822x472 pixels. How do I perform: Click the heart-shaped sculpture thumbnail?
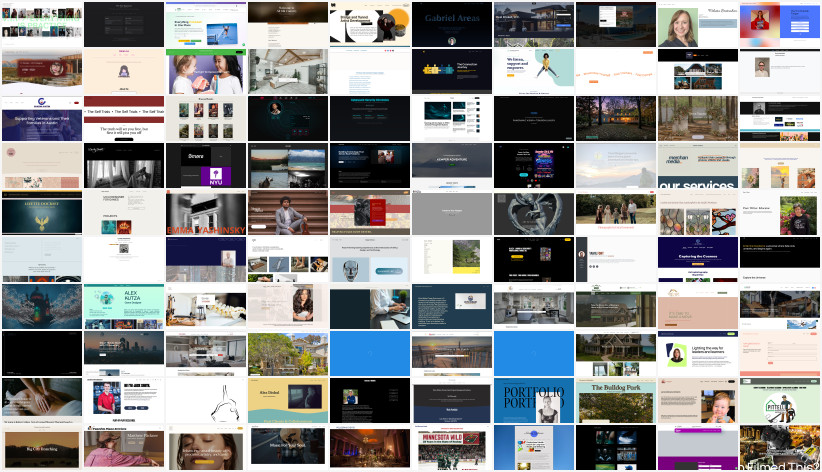534,212
